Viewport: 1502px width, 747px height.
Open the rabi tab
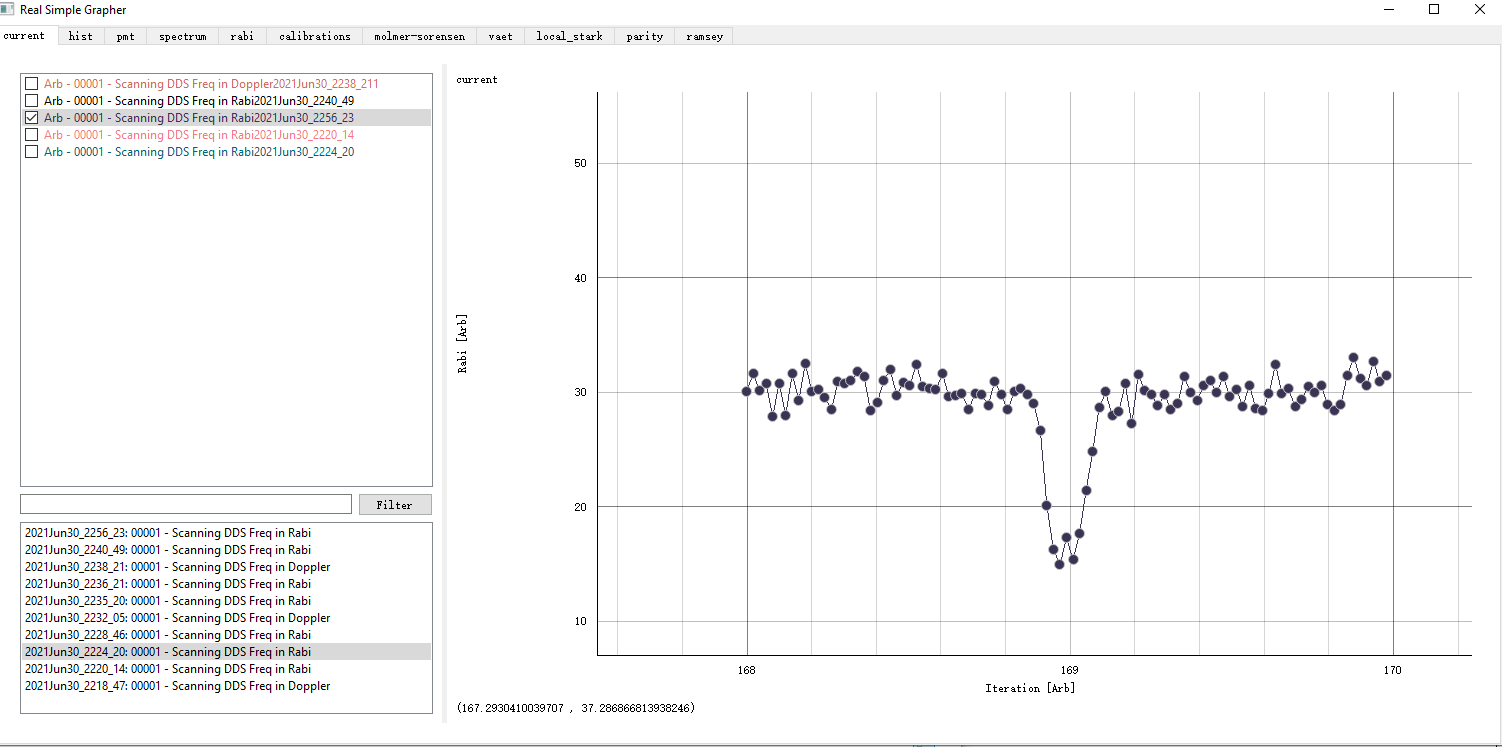pyautogui.click(x=242, y=36)
